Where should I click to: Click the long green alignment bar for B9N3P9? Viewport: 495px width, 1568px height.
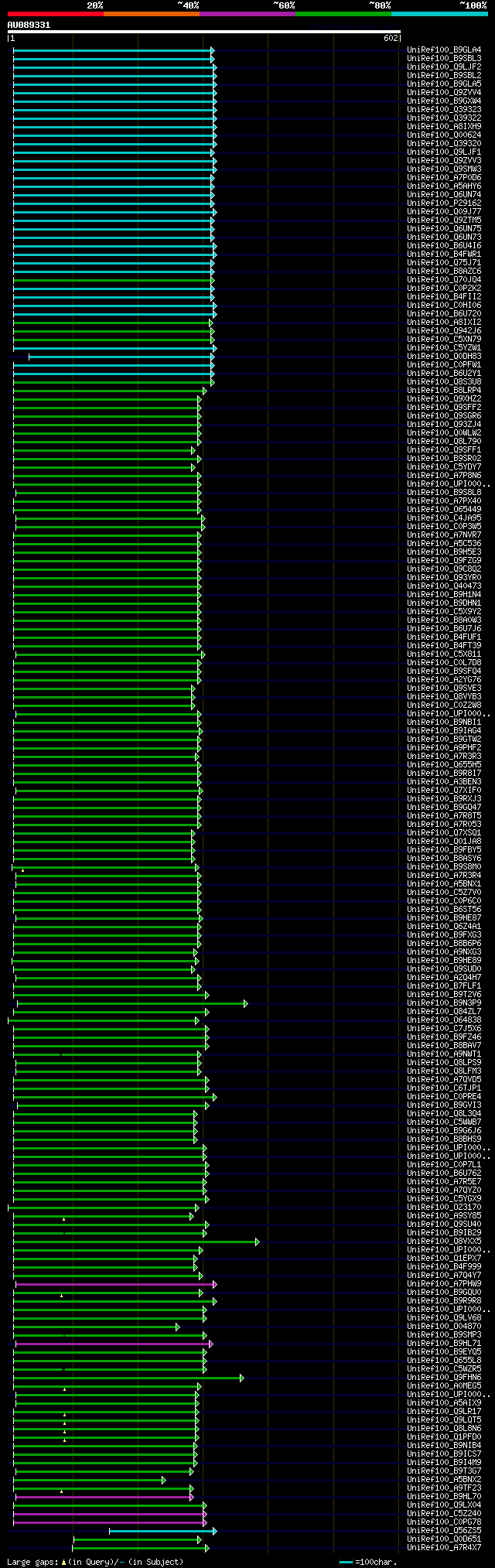pos(131,1003)
